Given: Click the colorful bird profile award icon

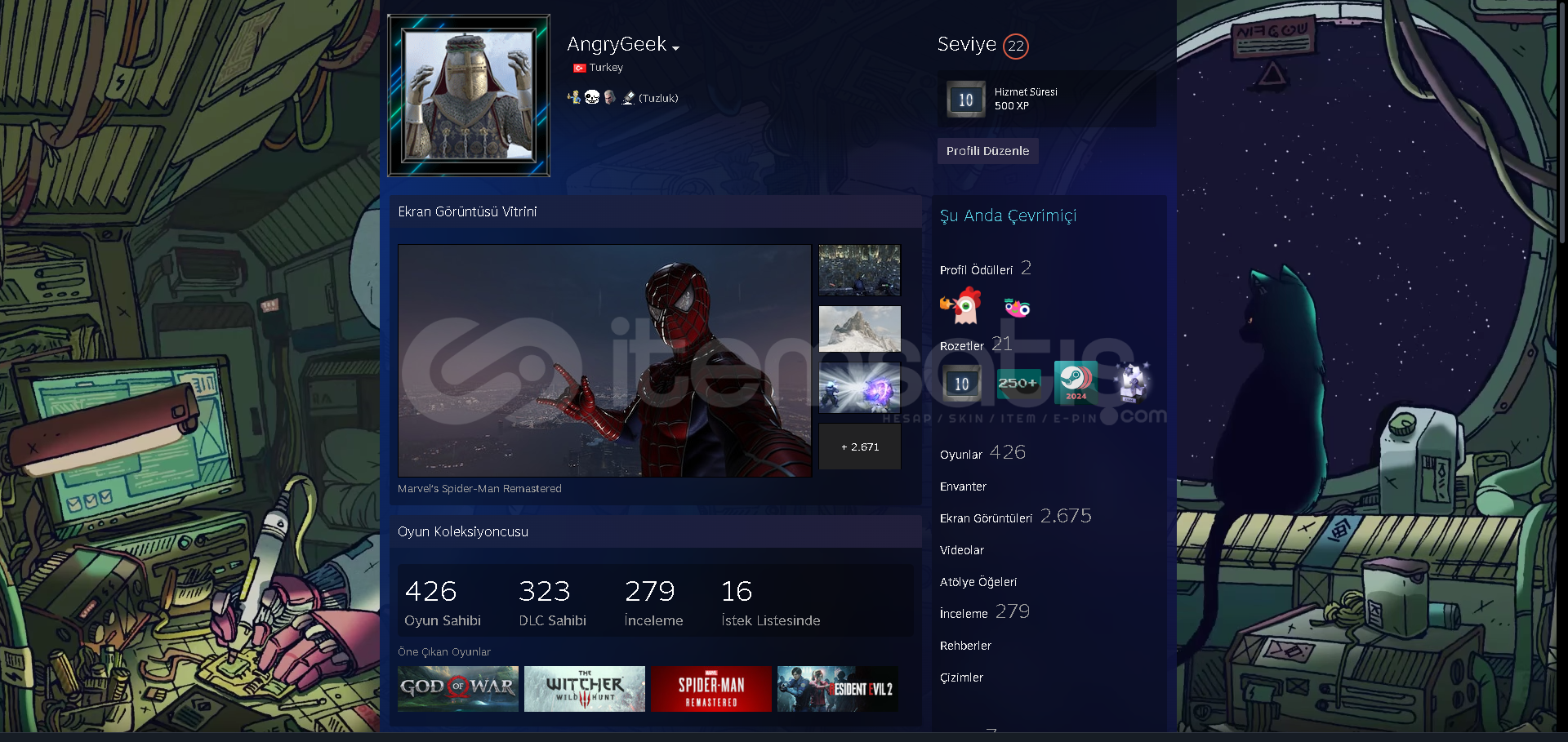Looking at the screenshot, I should click(x=1017, y=308).
